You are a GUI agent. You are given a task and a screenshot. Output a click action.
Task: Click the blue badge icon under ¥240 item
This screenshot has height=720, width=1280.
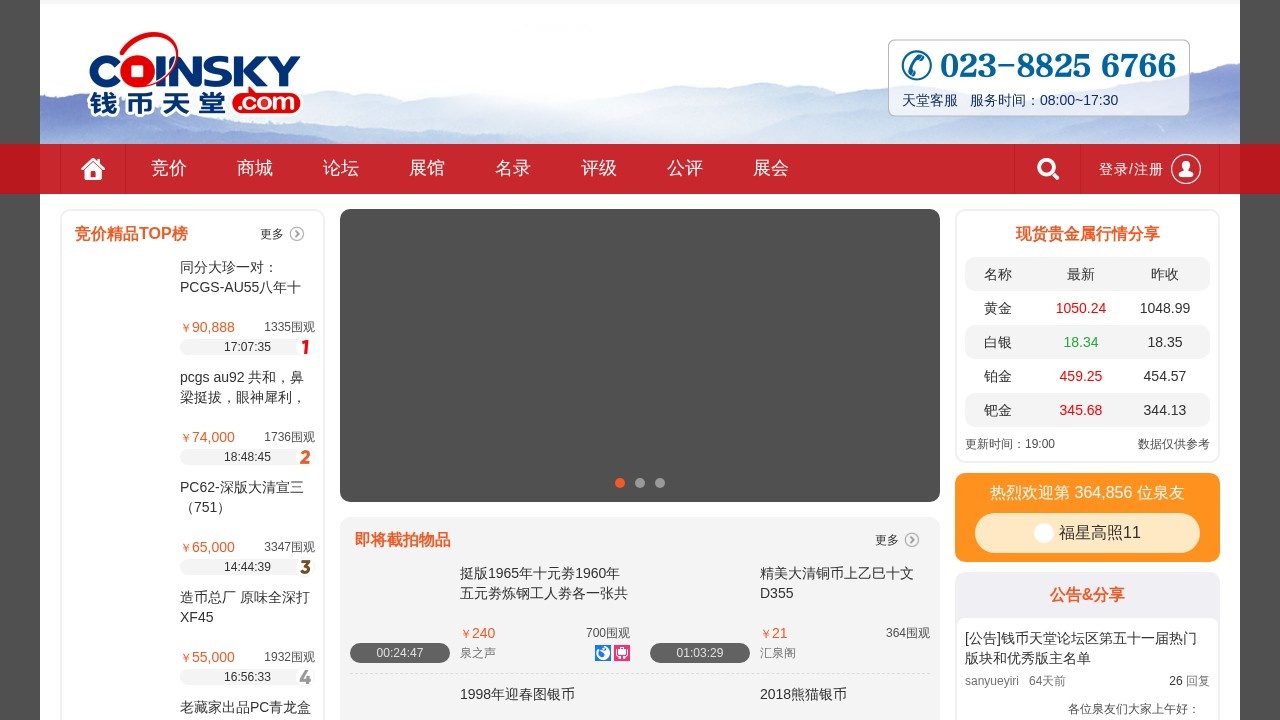[603, 653]
